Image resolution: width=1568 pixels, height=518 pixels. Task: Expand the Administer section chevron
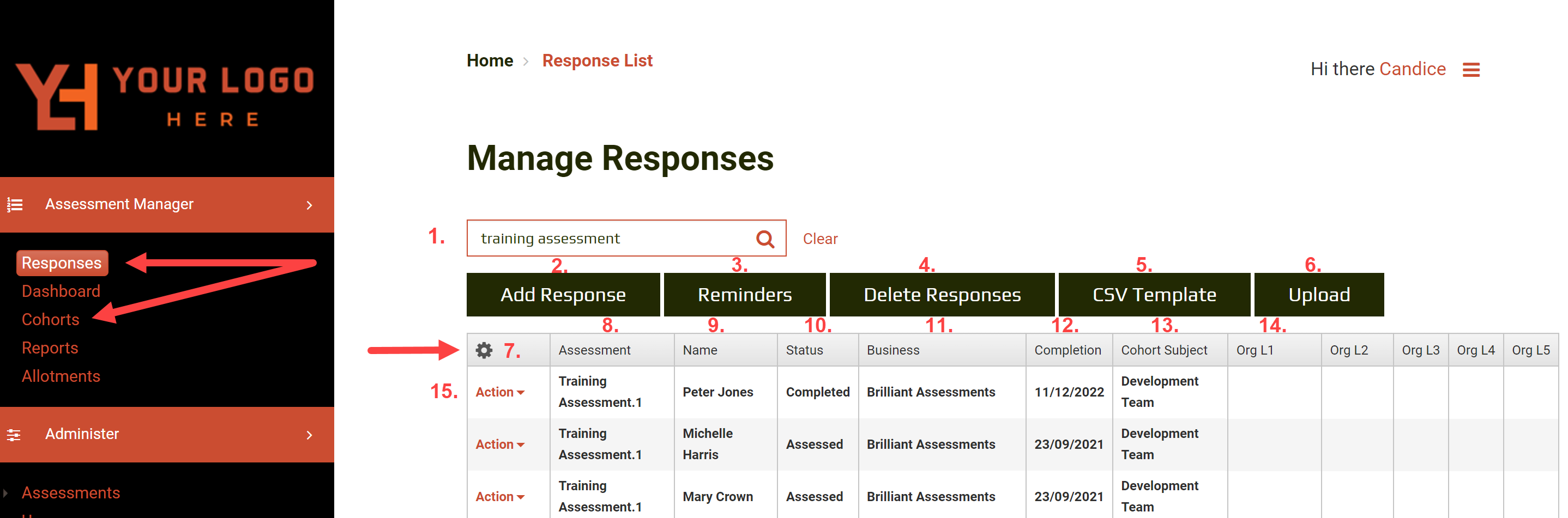[x=309, y=435]
